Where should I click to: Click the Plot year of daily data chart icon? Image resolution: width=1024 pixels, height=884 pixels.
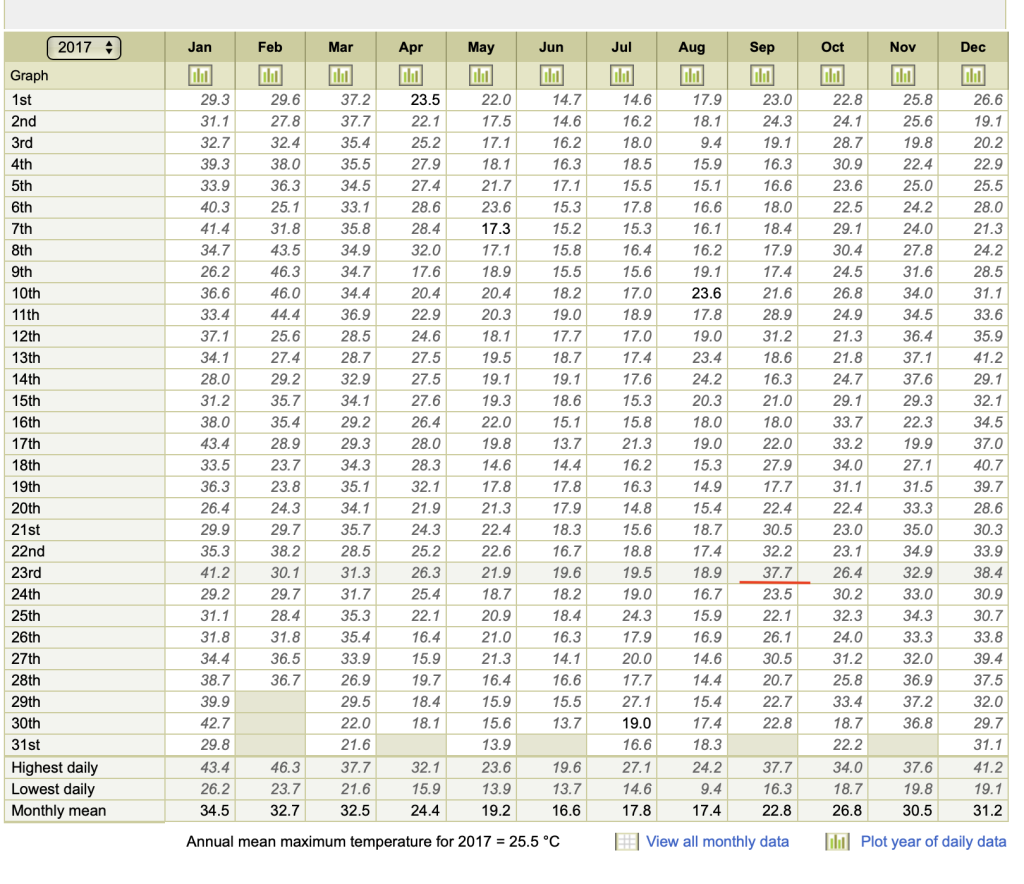click(837, 842)
